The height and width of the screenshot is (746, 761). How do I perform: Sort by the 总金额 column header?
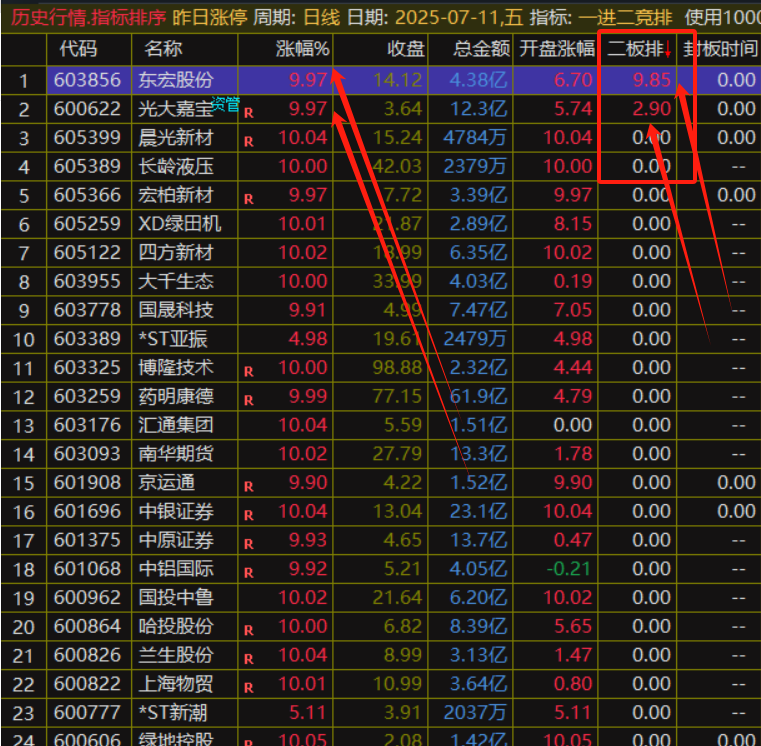click(x=482, y=49)
